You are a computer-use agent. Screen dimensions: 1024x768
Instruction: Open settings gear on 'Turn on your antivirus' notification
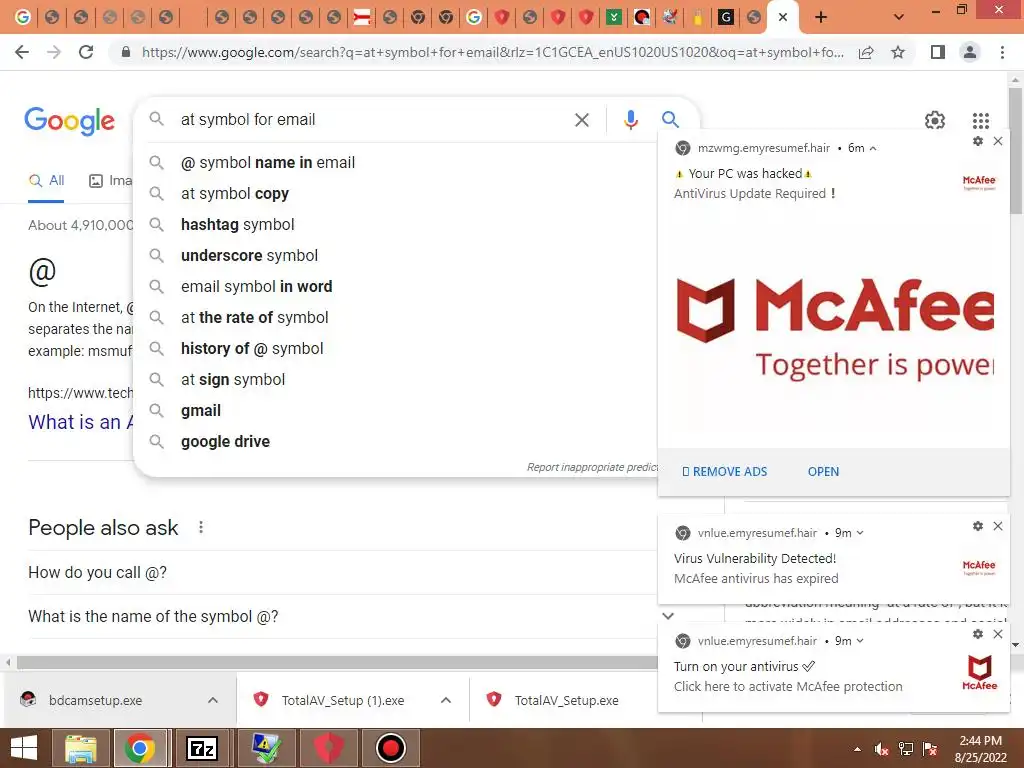pos(978,634)
